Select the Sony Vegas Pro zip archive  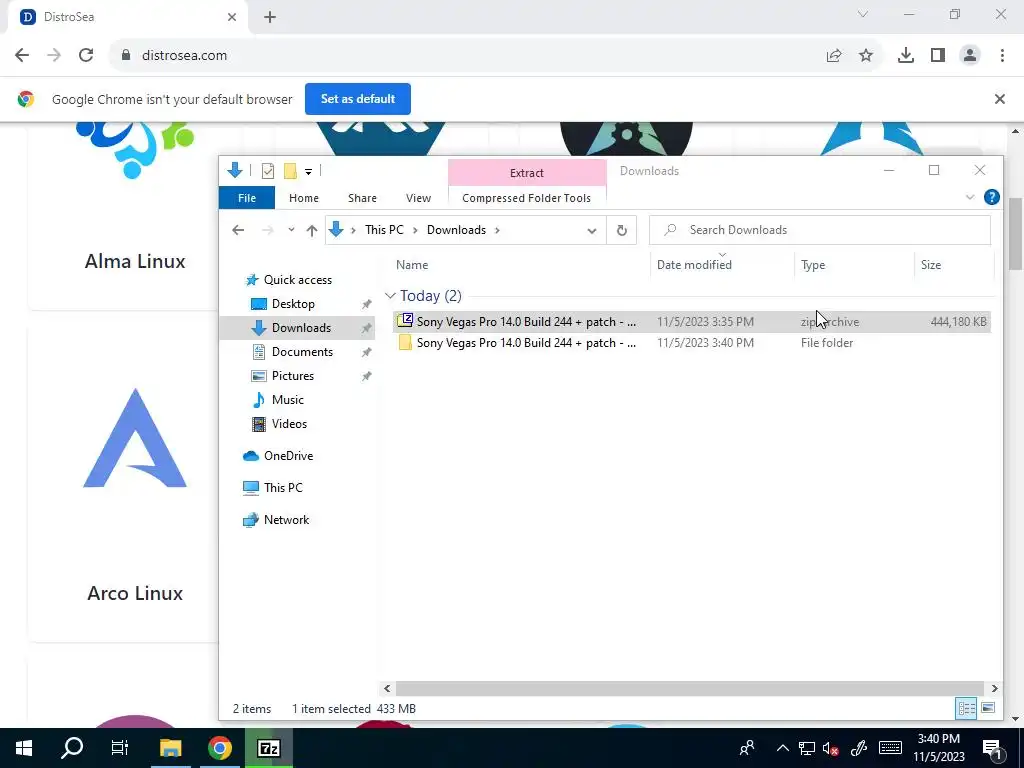(x=692, y=321)
